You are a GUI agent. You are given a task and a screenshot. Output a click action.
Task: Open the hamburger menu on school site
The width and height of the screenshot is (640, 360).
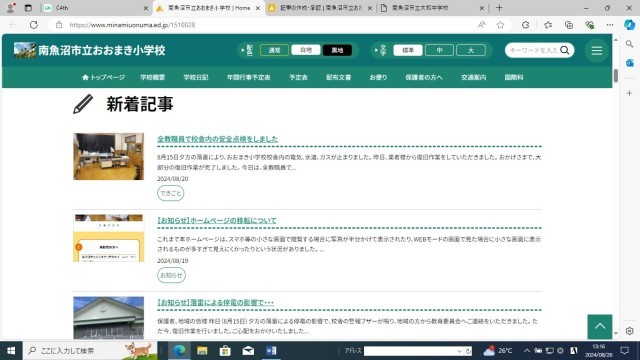(x=597, y=50)
